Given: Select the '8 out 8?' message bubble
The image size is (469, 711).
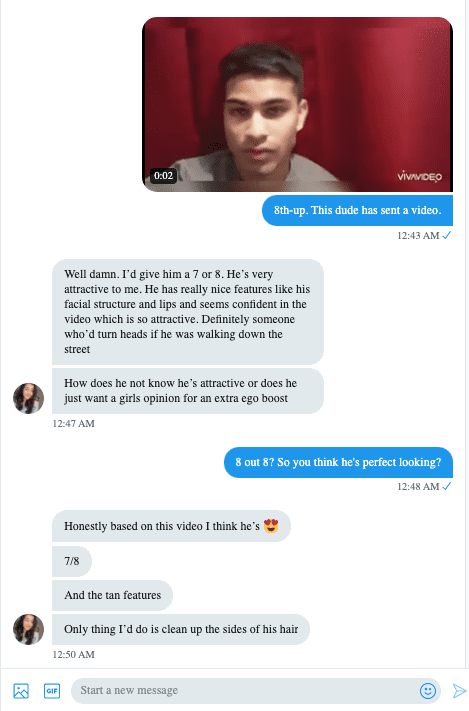Looking at the screenshot, I should (338, 463).
